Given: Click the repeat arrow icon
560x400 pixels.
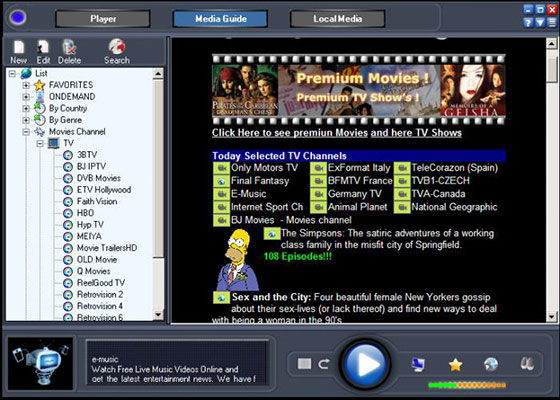Looking at the screenshot, I should point(324,364).
